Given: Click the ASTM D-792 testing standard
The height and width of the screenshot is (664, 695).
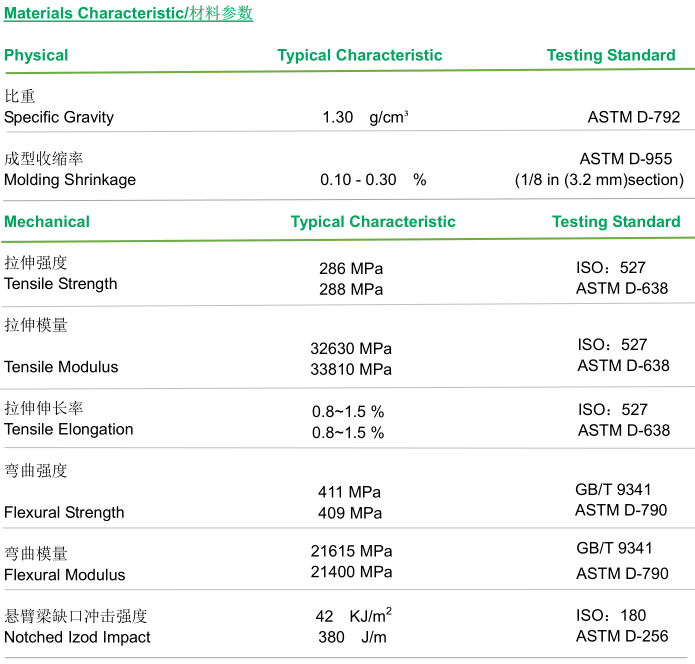Looking at the screenshot, I should point(634,117).
